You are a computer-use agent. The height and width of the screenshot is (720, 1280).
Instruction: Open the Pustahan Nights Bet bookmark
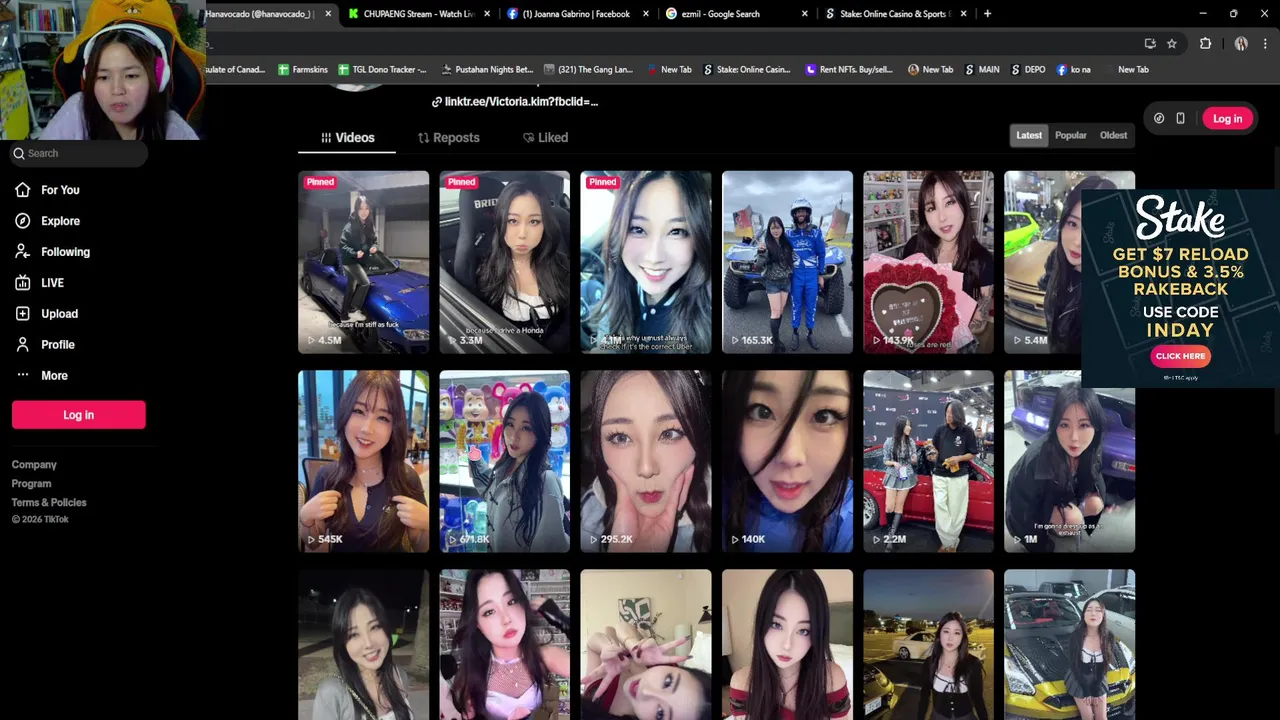tap(487, 70)
